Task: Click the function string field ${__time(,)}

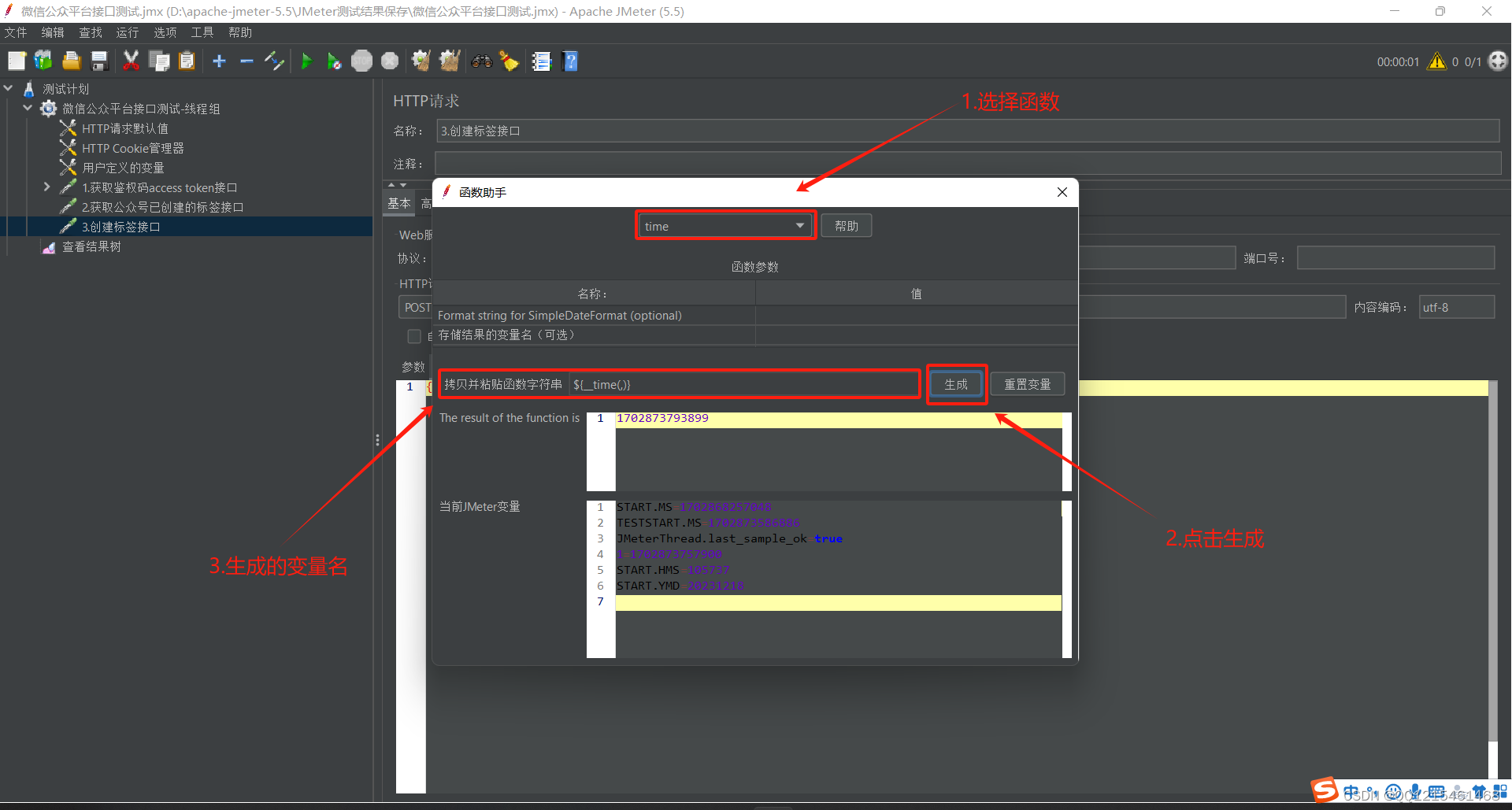Action: click(743, 384)
